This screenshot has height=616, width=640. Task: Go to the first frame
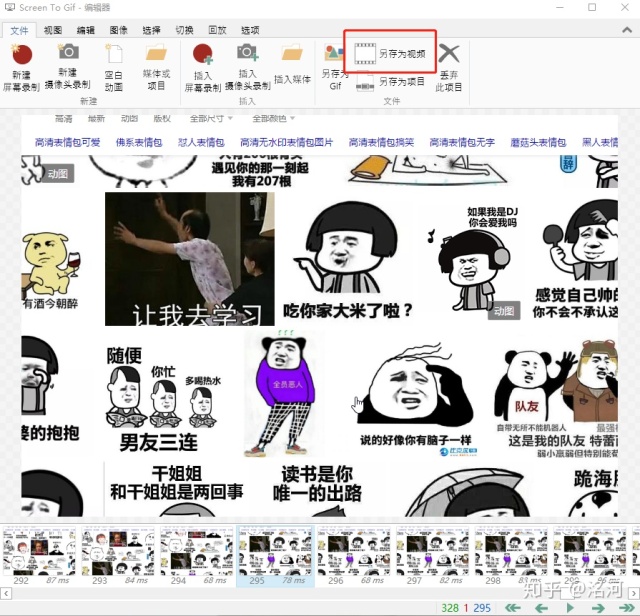(x=513, y=608)
